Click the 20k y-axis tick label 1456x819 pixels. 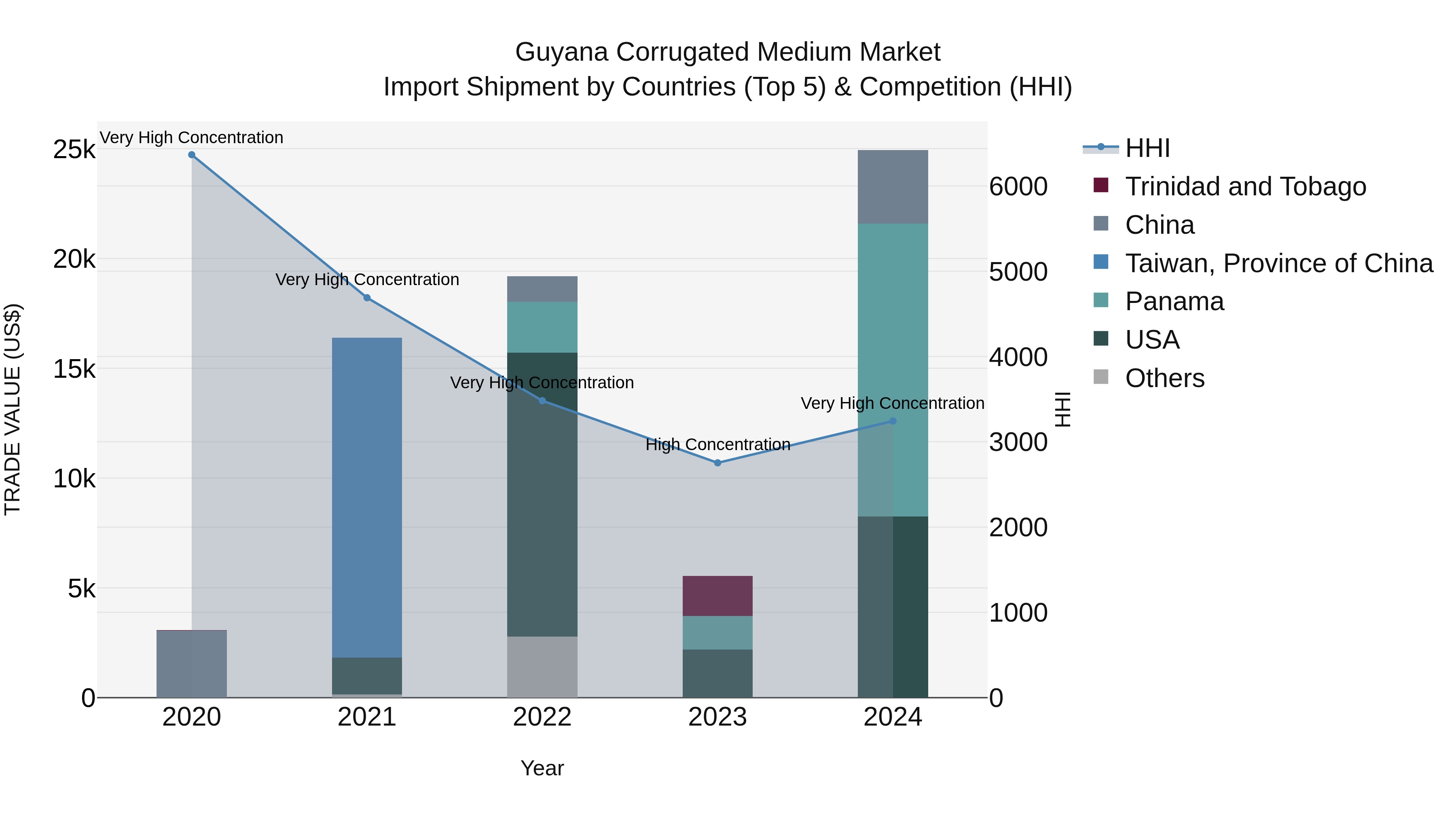74,259
